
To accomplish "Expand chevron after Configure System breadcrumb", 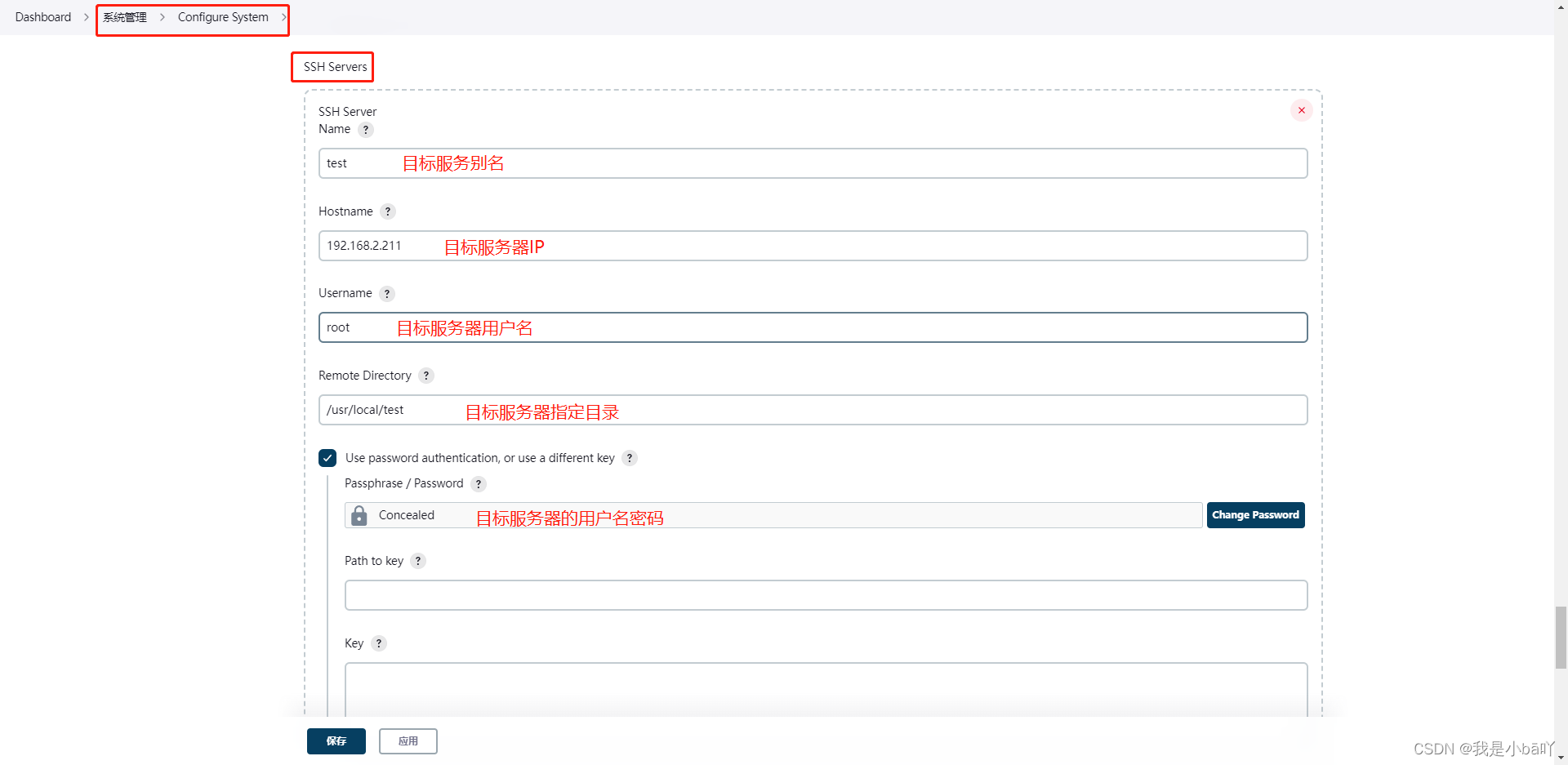I will (x=283, y=17).
